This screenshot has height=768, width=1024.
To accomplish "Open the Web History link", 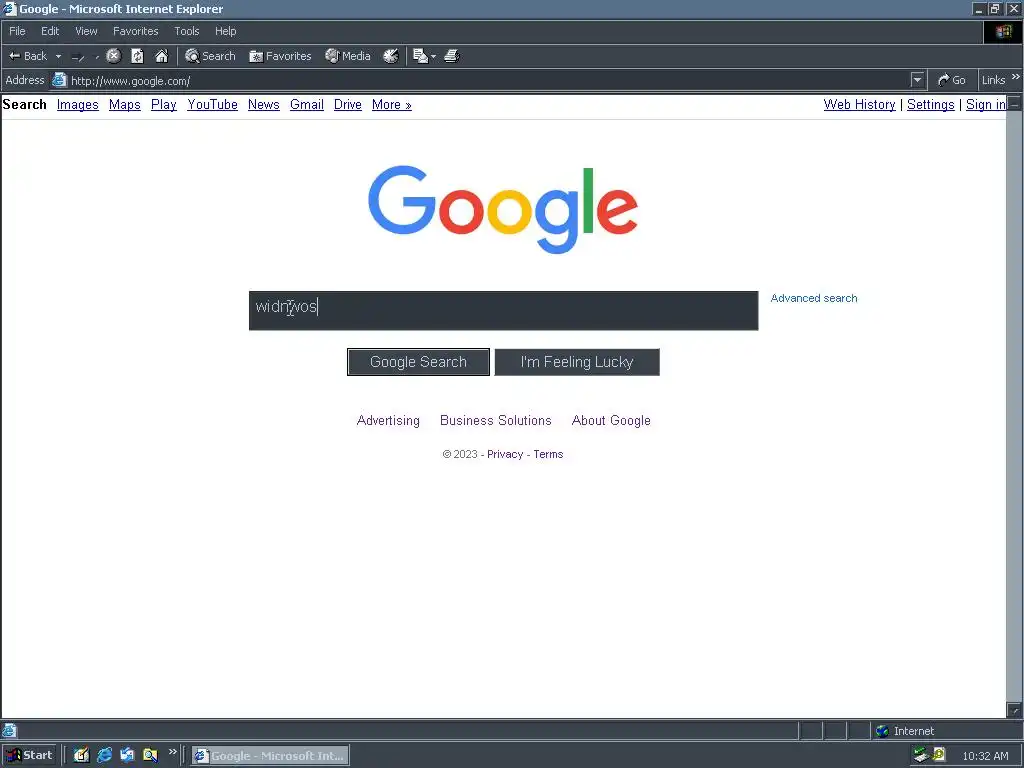I will 859,104.
